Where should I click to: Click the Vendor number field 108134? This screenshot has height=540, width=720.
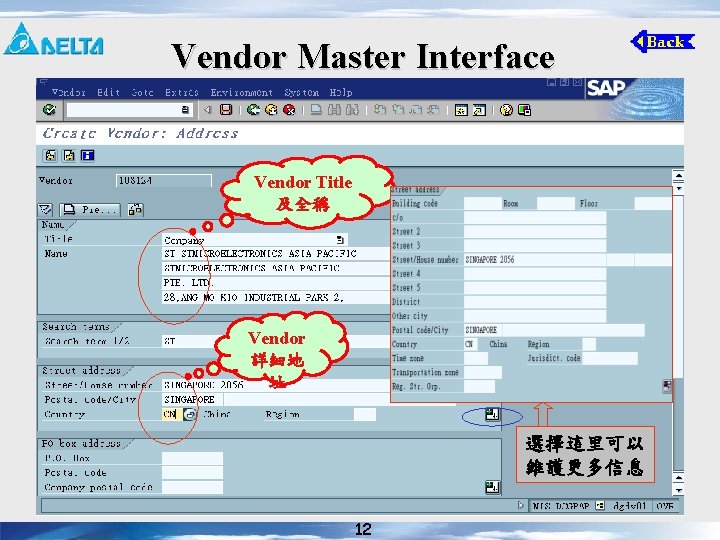(x=164, y=180)
